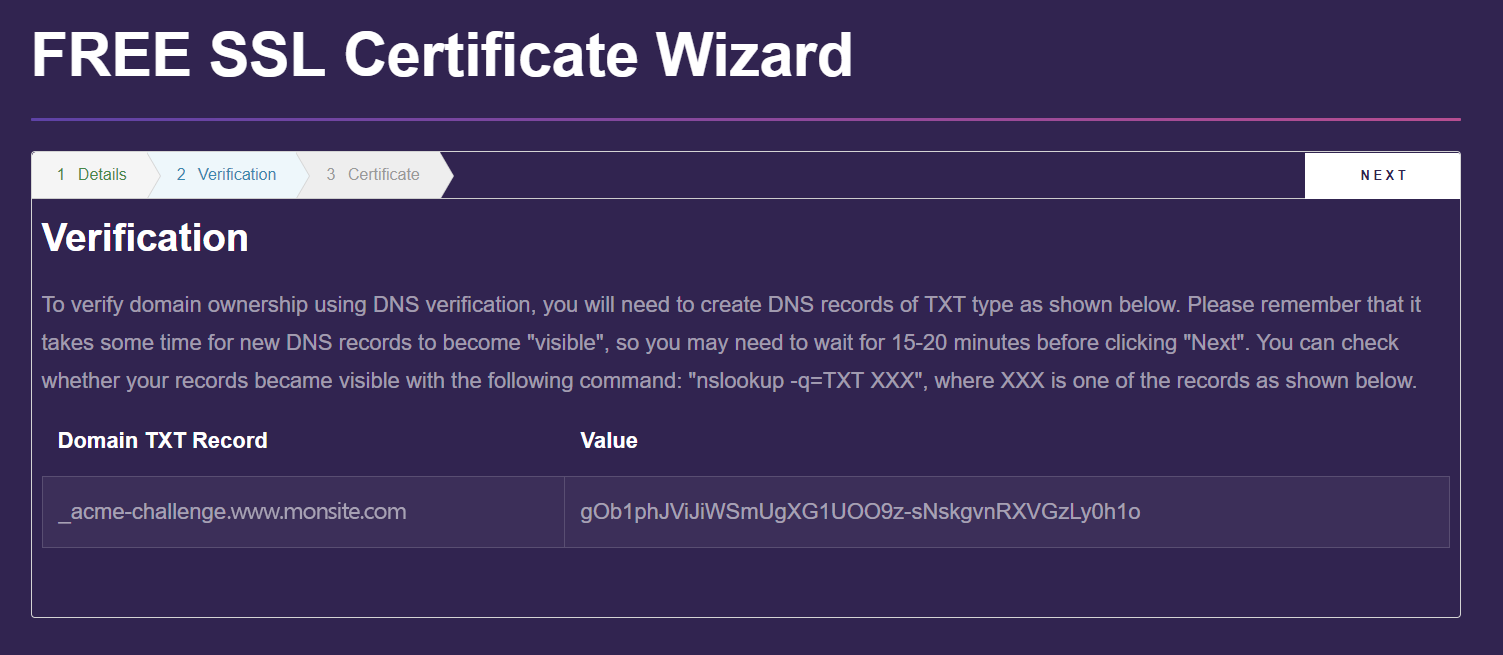Click the gradient divider line under title
1503x655 pixels.
pyautogui.click(x=746, y=119)
